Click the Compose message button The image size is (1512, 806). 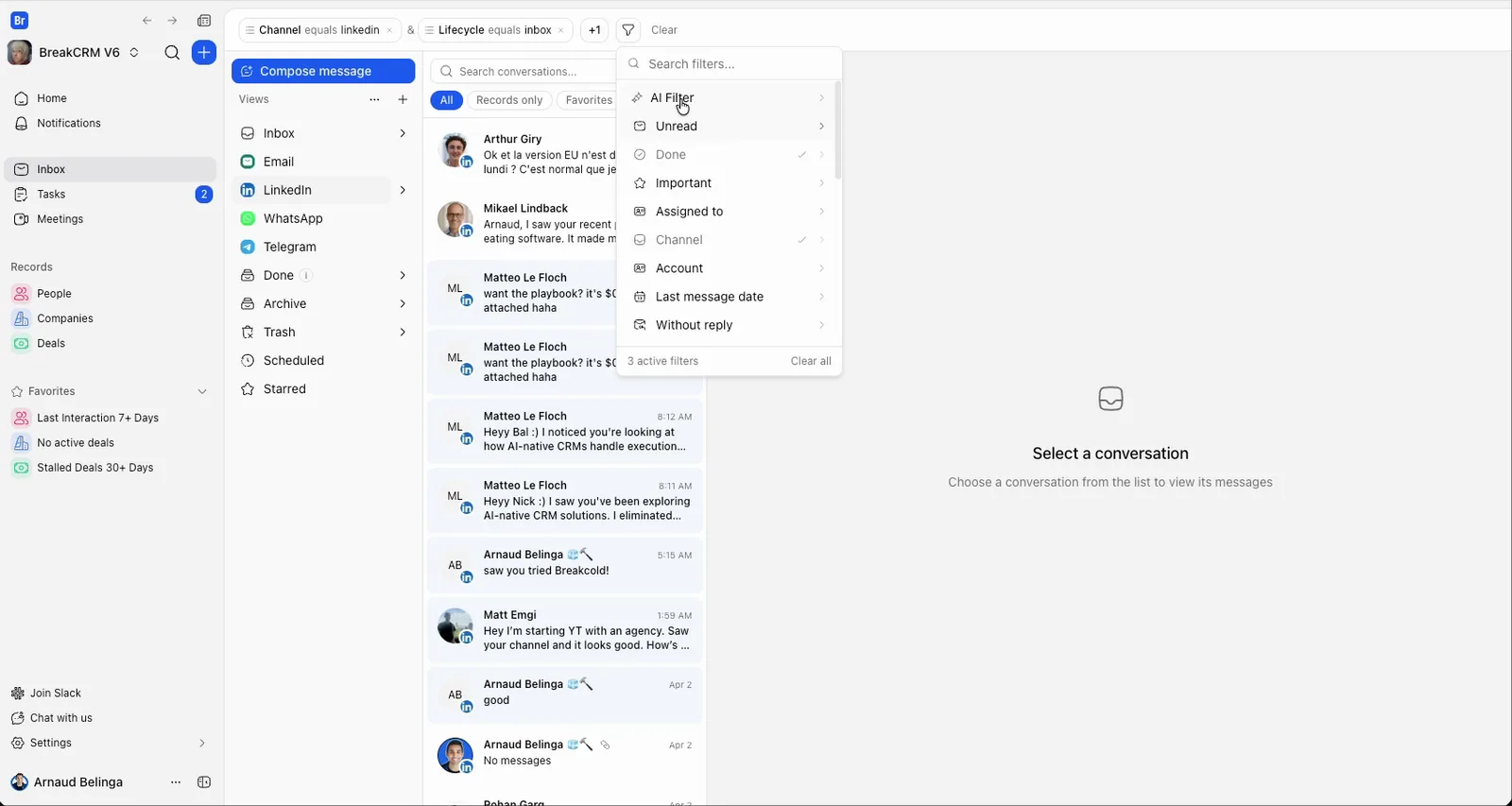click(323, 71)
